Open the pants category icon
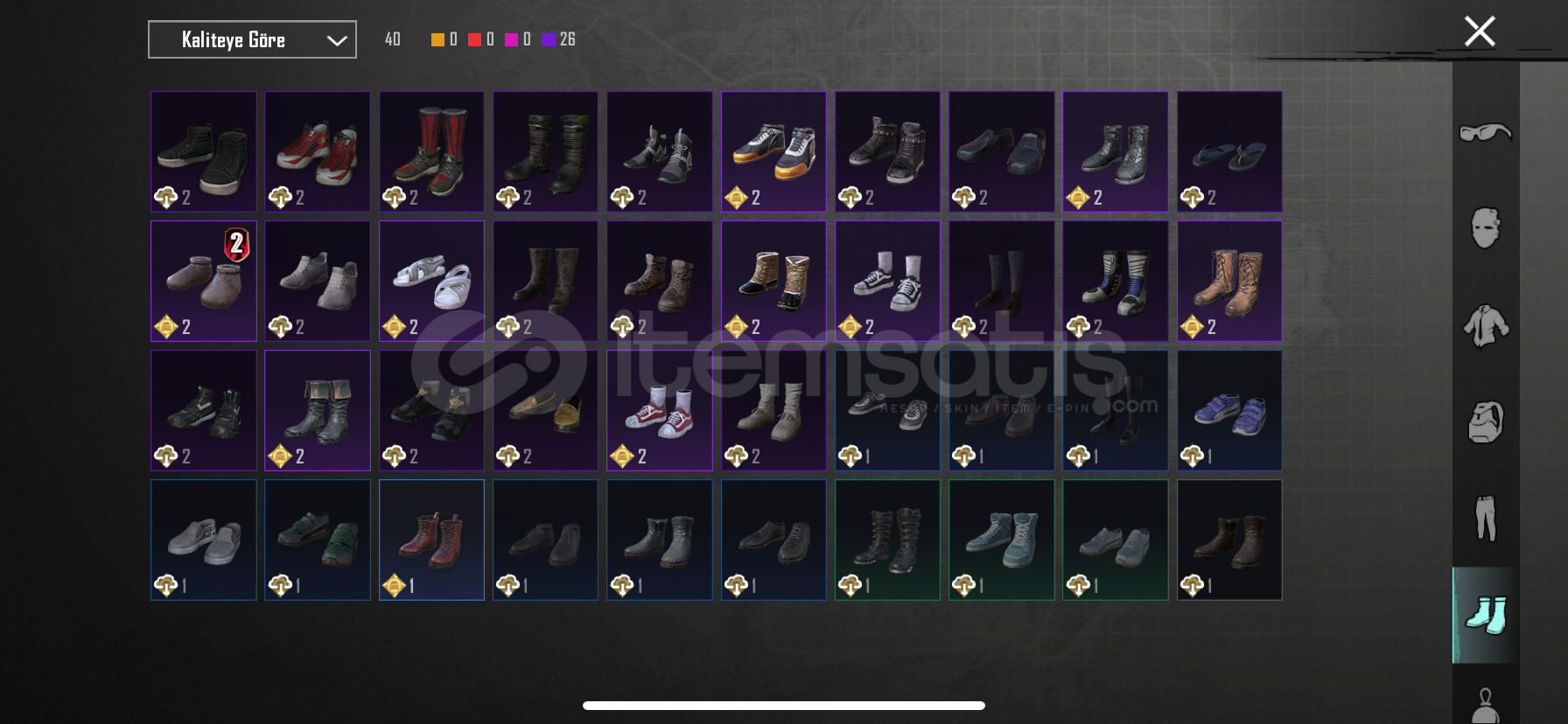 click(1486, 519)
